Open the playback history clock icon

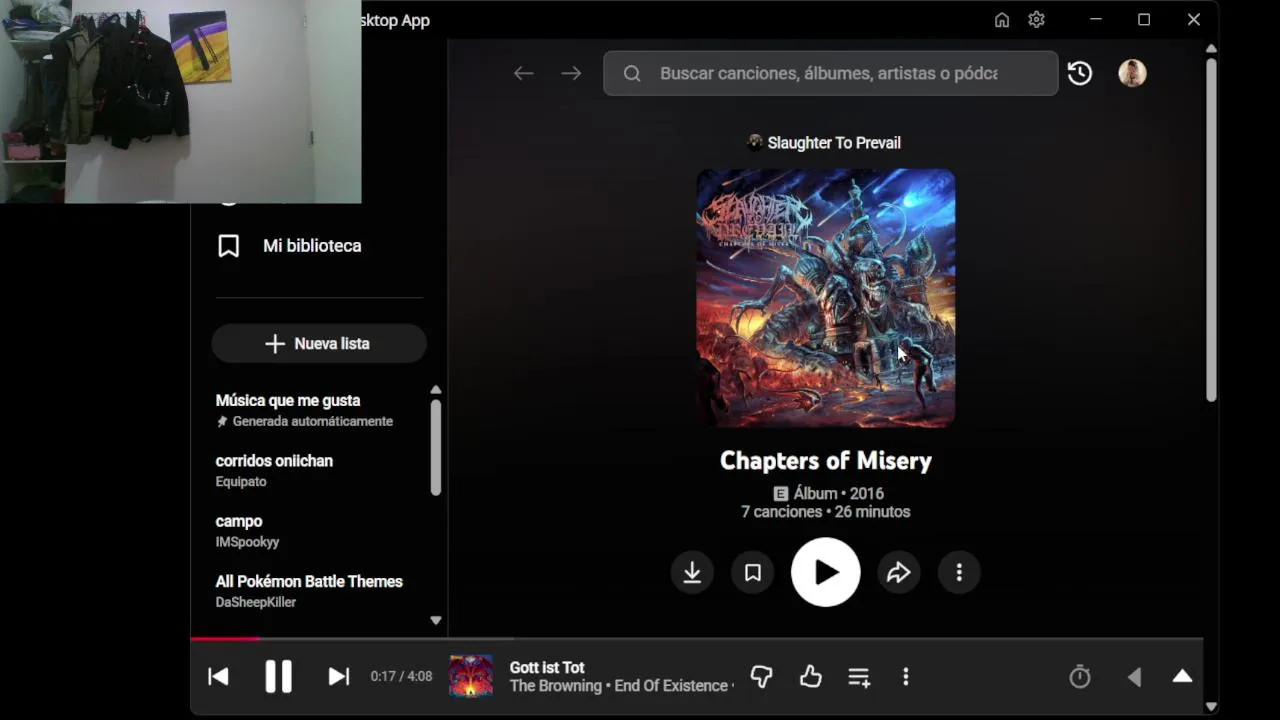point(1080,73)
